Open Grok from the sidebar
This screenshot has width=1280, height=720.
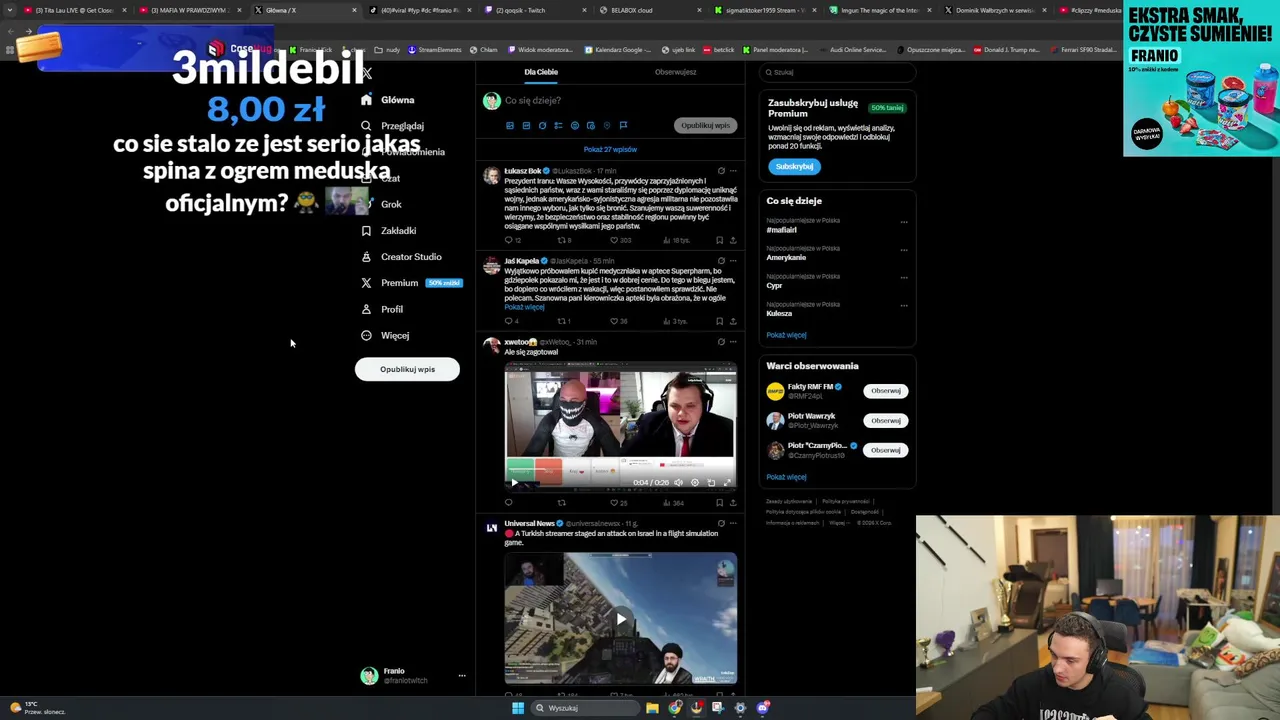pos(391,204)
